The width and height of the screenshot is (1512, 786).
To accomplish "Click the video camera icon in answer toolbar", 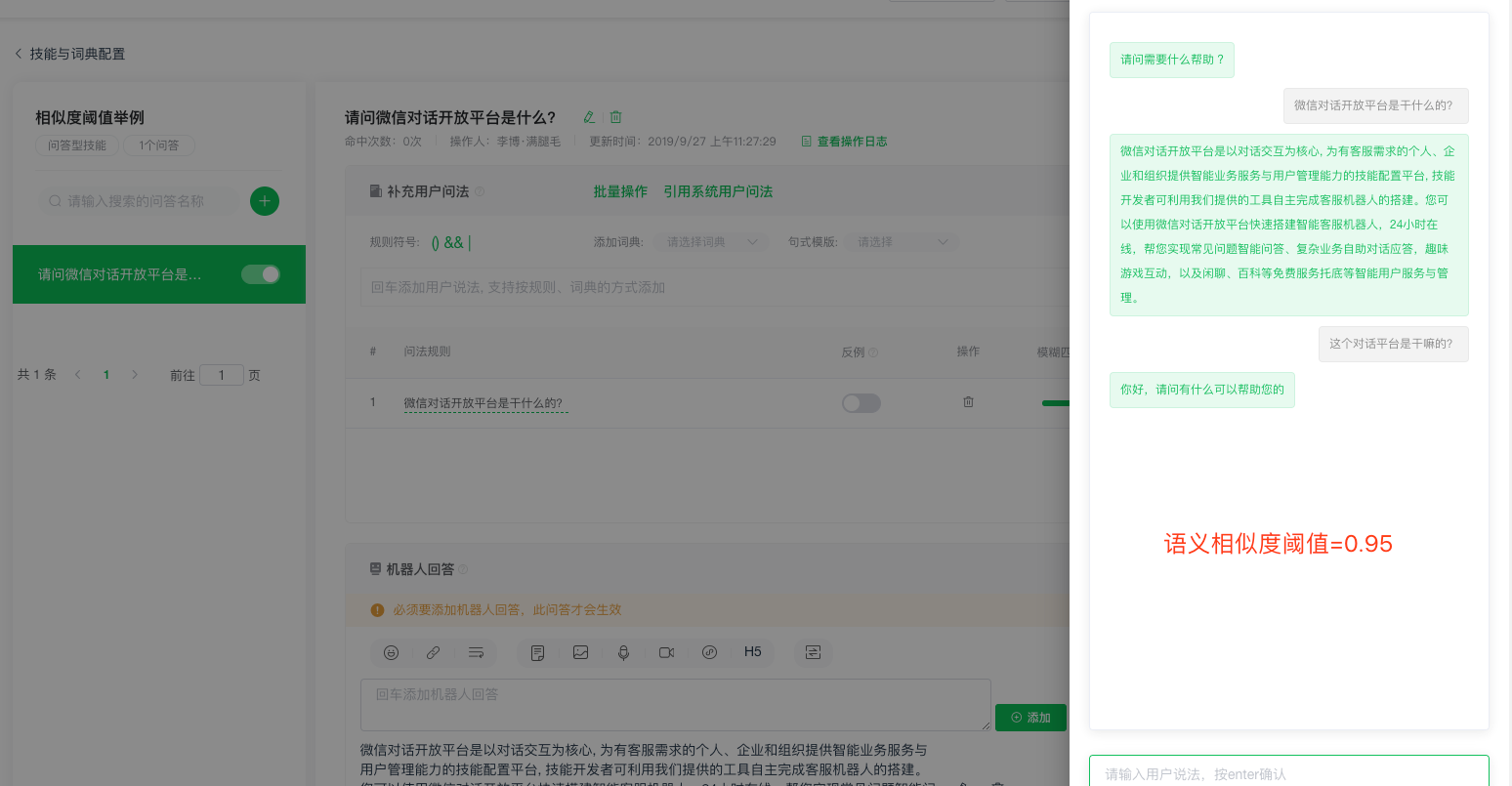I will (666, 652).
